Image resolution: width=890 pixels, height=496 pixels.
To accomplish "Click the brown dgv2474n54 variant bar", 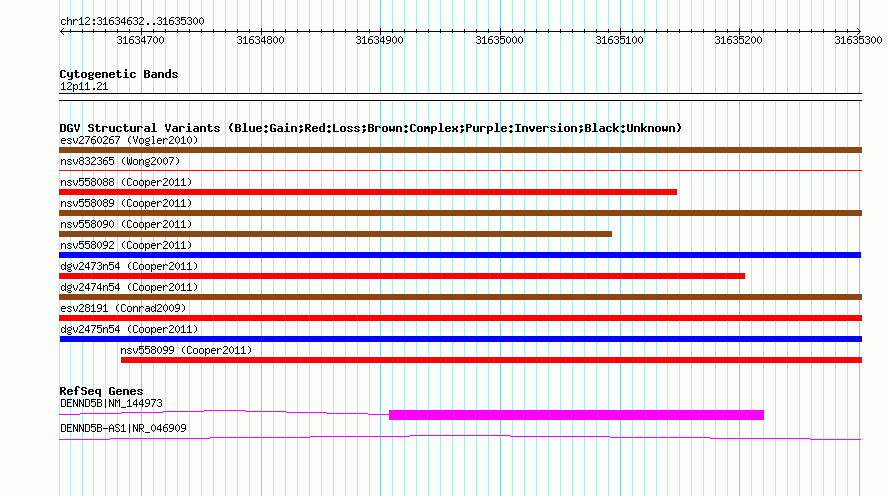I will [x=460, y=297].
